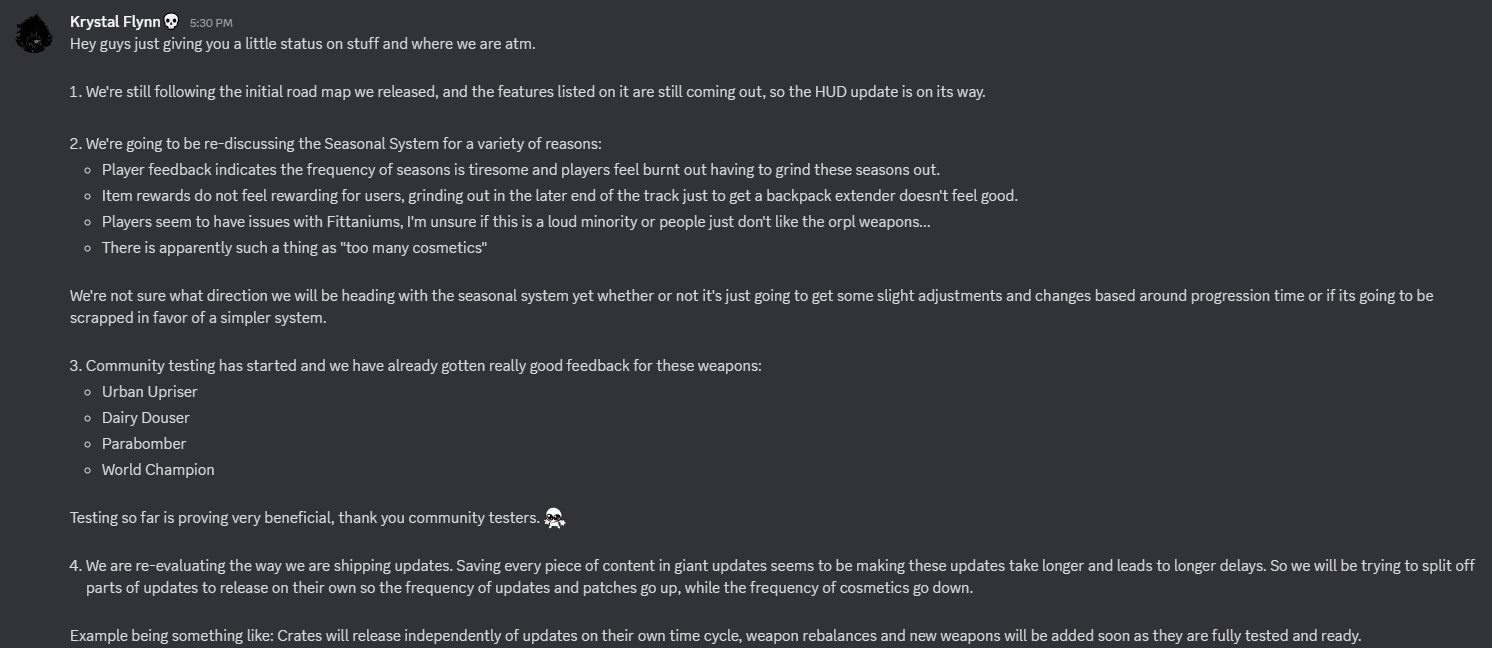Click the bullet before "Player feedback indicates"

(89, 170)
